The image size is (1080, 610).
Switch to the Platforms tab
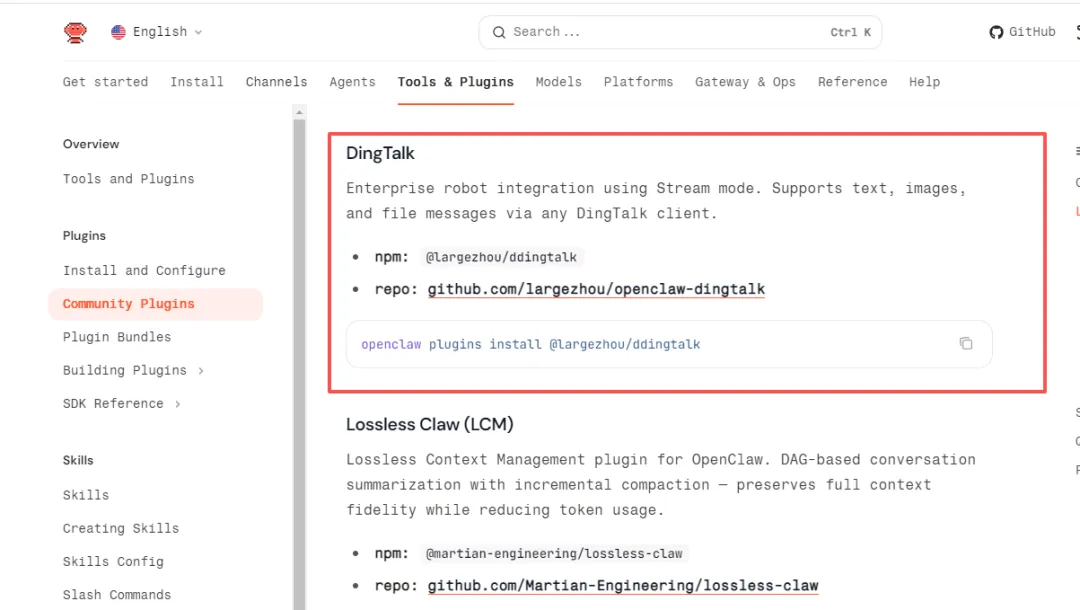[x=638, y=82]
